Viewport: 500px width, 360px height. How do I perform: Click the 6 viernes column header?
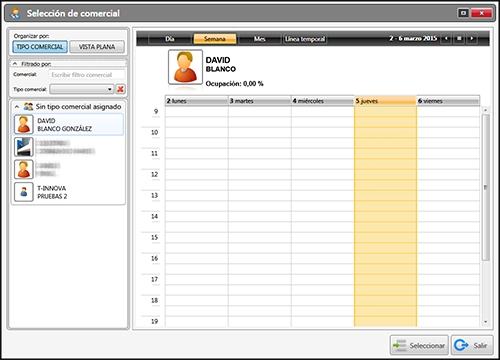(x=448, y=101)
